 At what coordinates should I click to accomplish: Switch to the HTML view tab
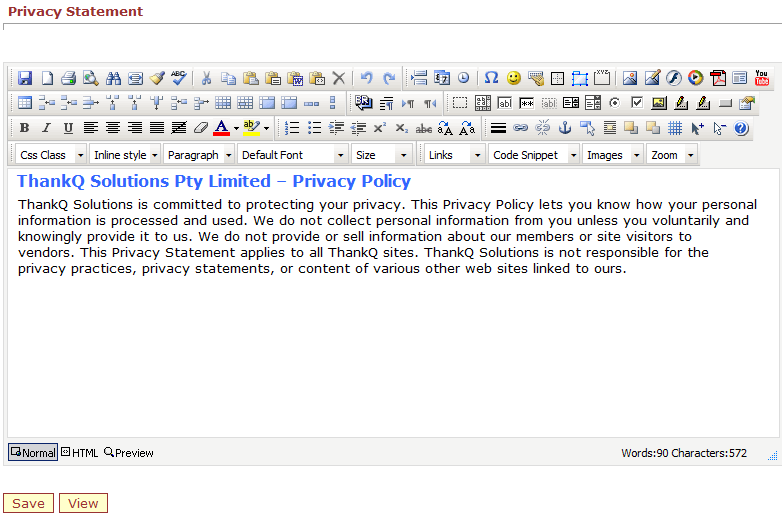80,453
